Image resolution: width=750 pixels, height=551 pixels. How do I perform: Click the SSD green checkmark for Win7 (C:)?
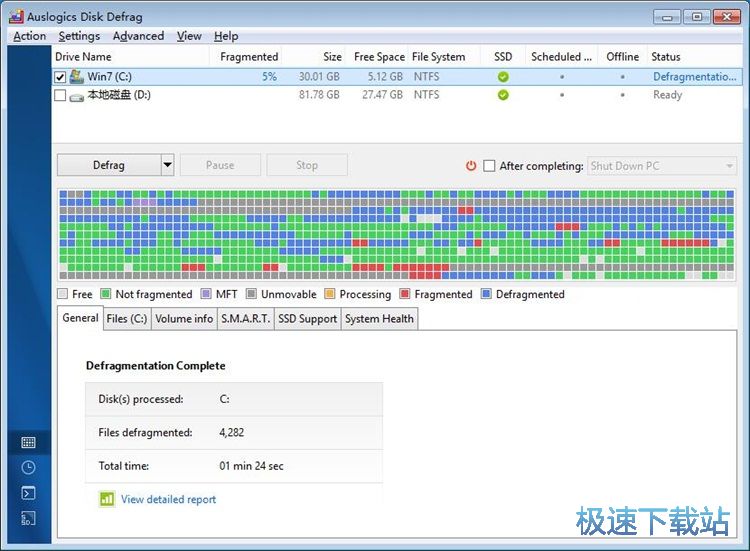pos(503,77)
